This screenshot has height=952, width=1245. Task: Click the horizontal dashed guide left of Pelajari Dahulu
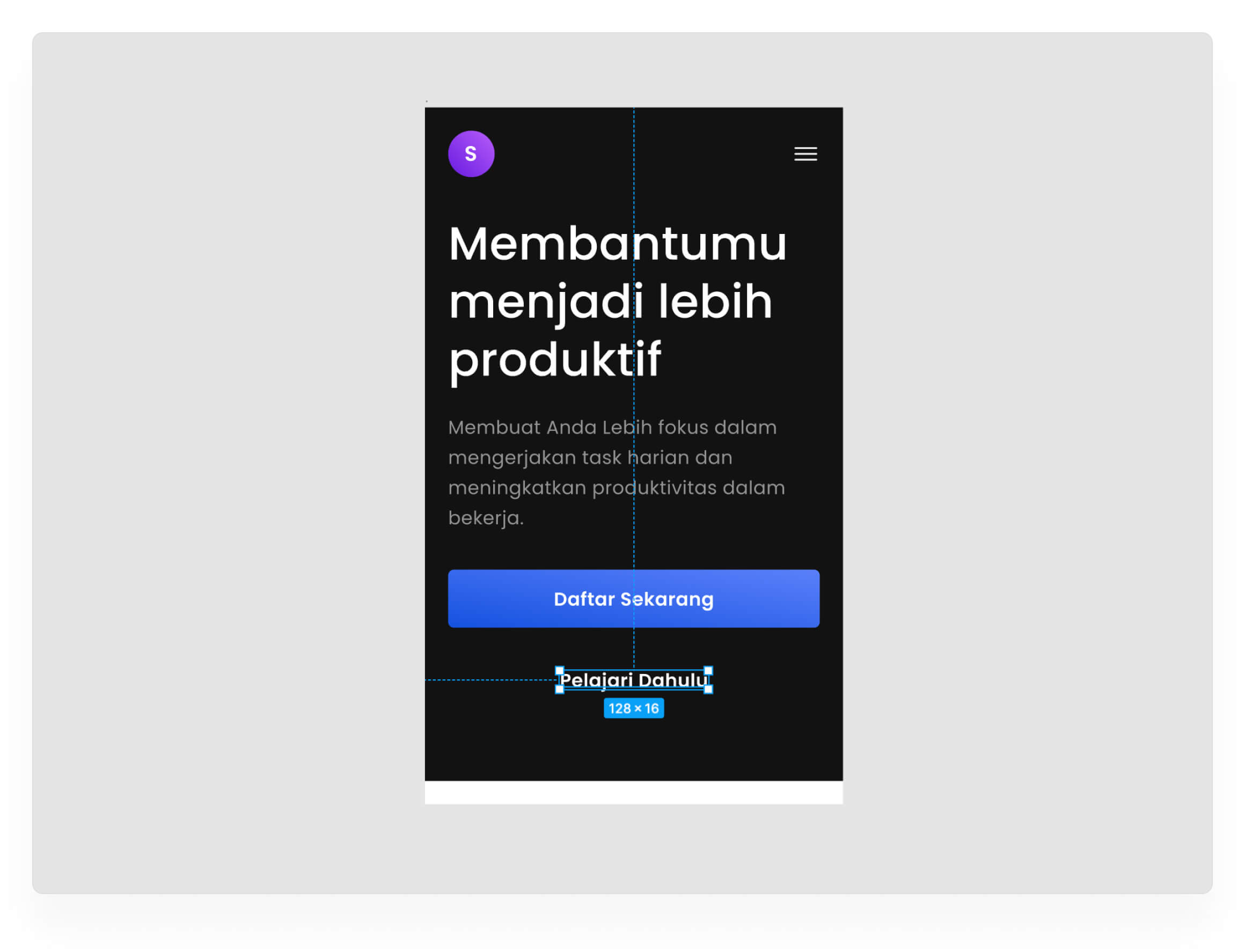coord(490,680)
